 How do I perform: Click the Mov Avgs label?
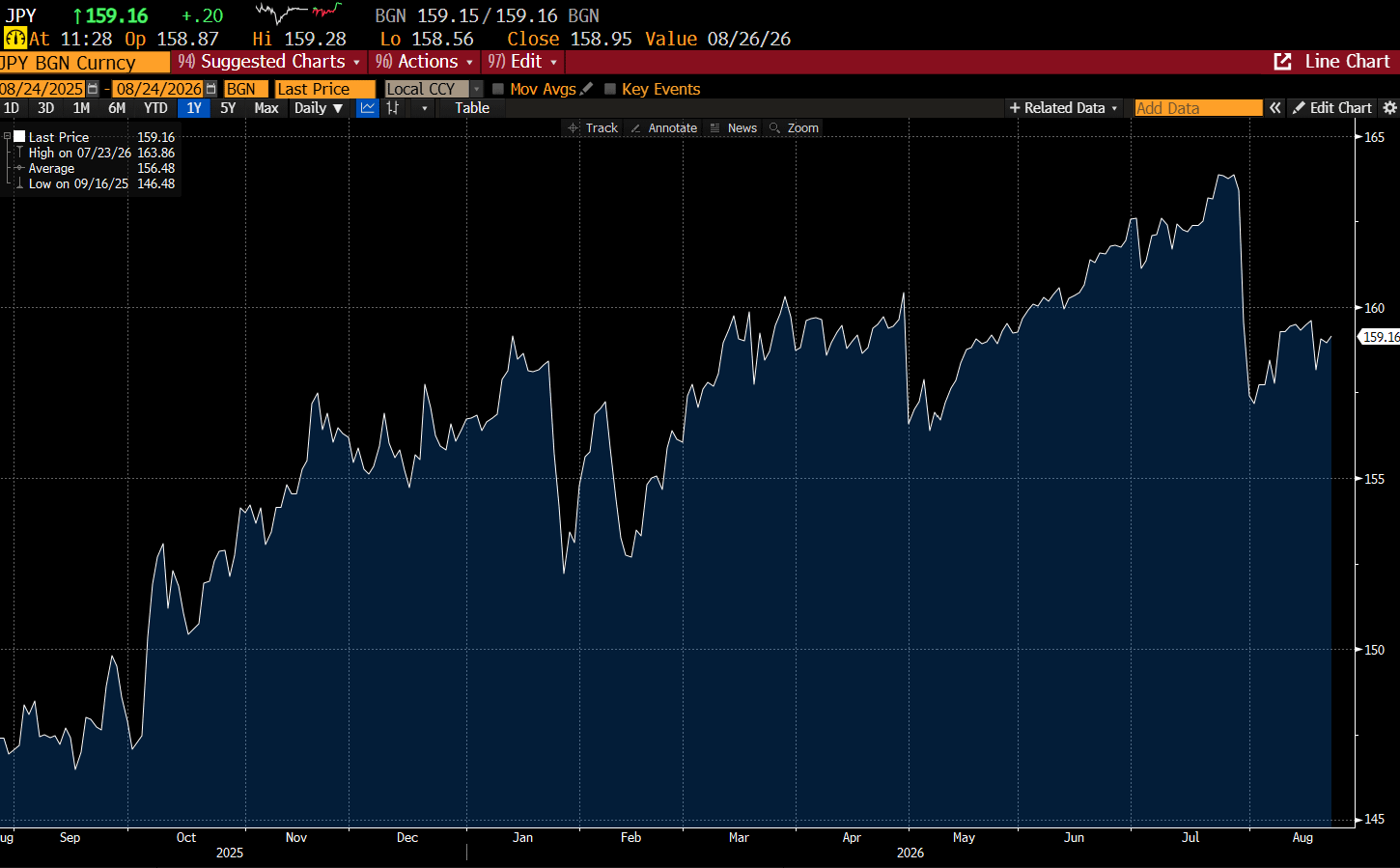point(543,89)
